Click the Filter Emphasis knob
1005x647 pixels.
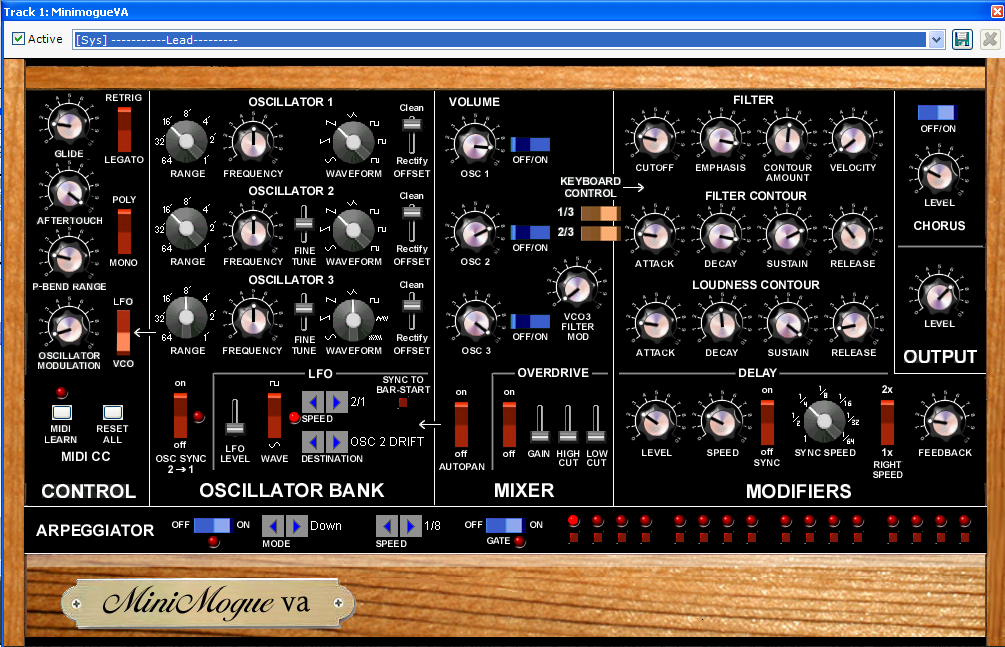[720, 138]
